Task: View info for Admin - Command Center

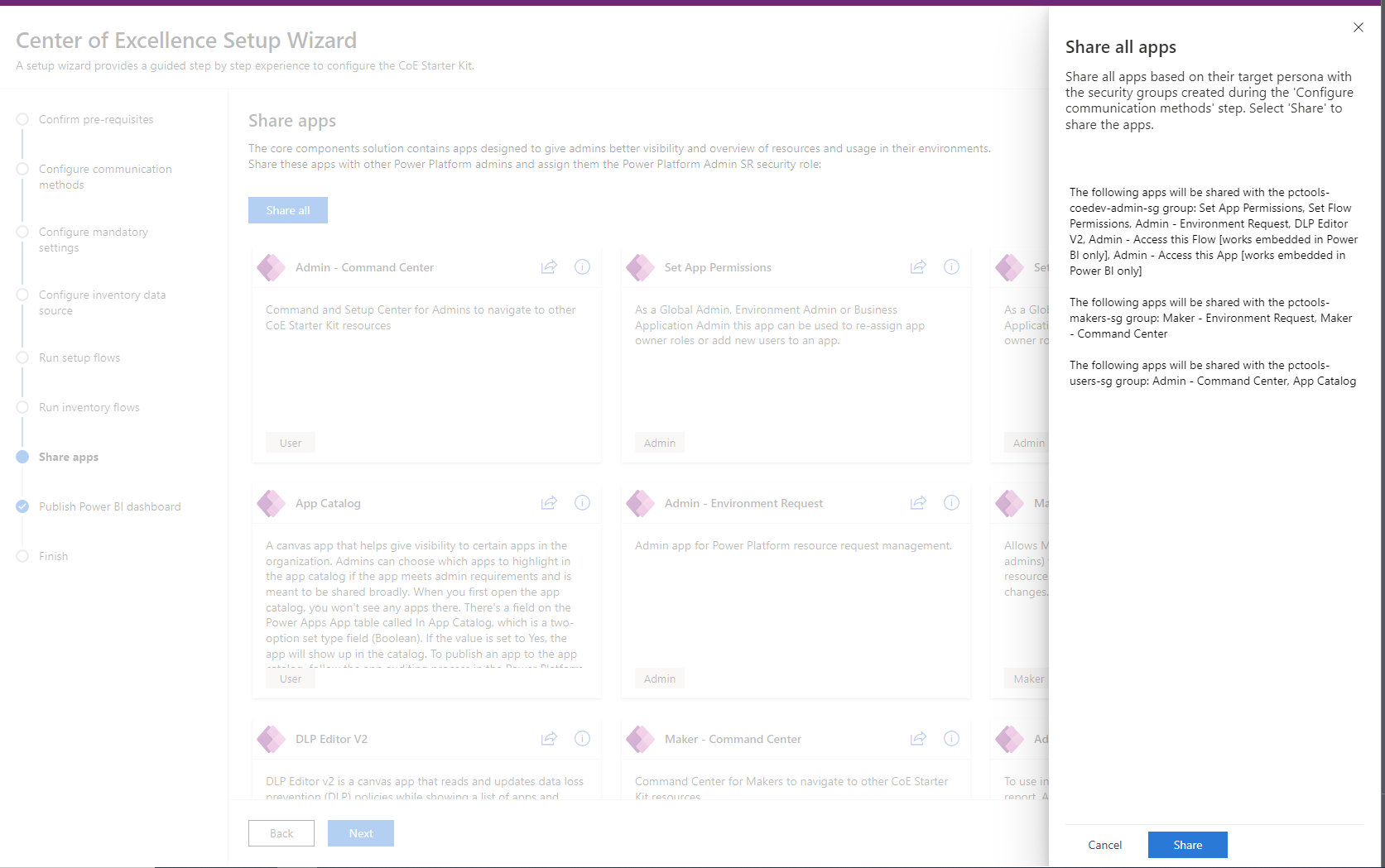Action: (x=582, y=266)
